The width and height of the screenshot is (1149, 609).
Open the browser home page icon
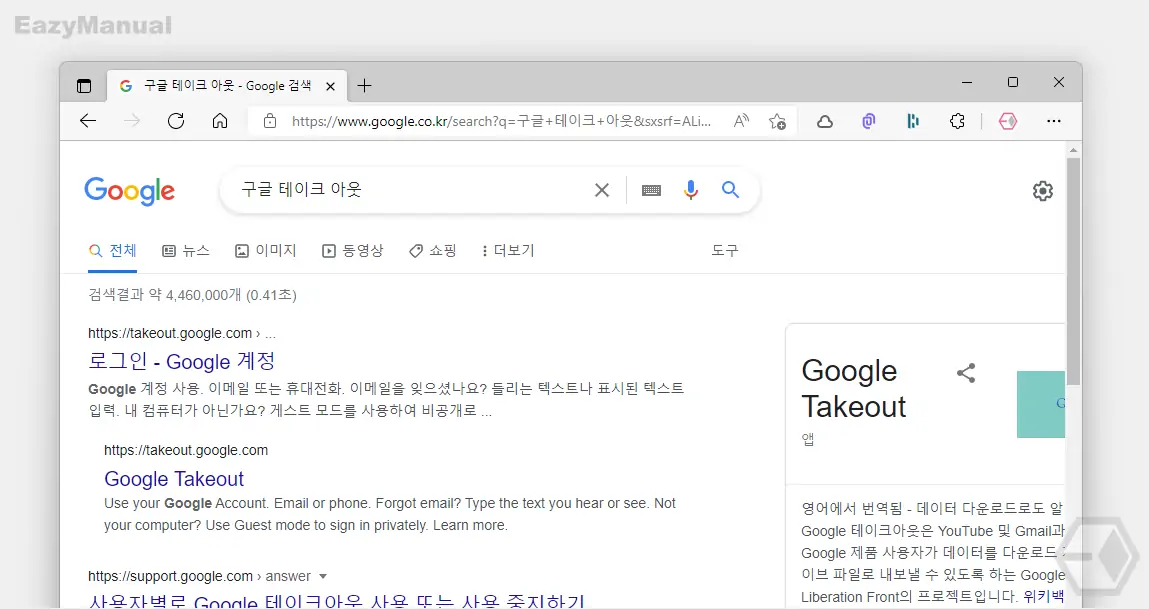click(220, 121)
